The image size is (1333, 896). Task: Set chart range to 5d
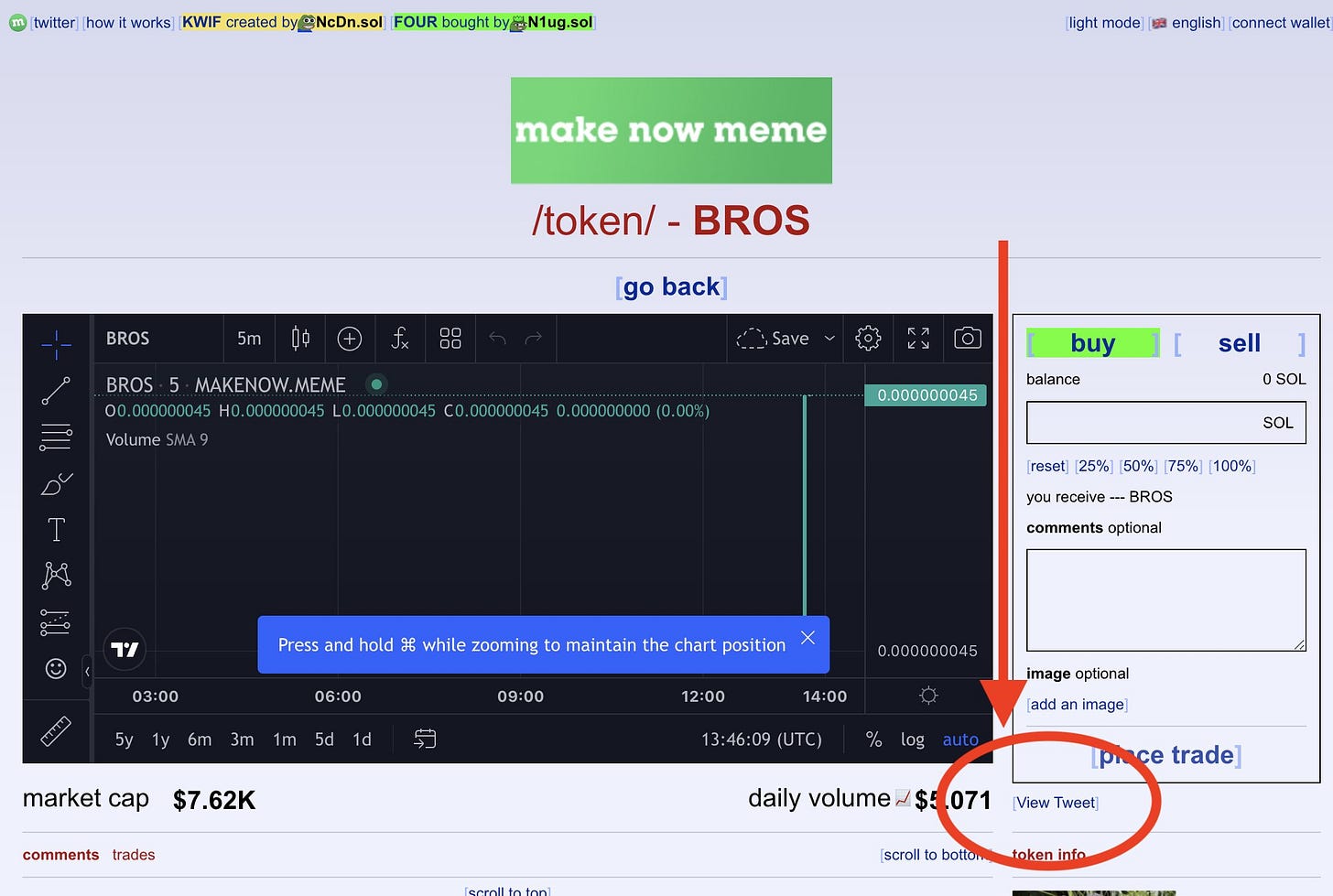point(325,739)
